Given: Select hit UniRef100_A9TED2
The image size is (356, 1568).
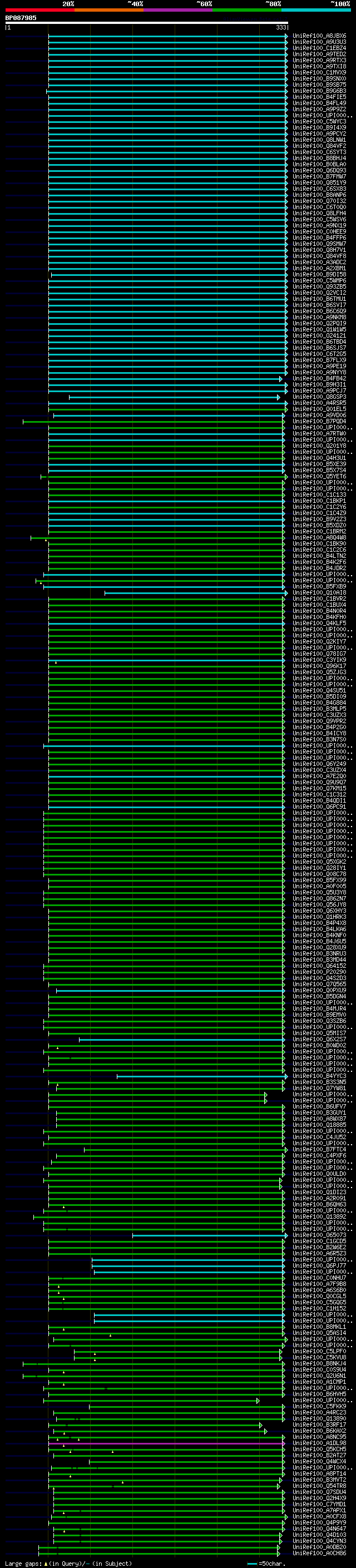Looking at the screenshot, I should (x=319, y=54).
